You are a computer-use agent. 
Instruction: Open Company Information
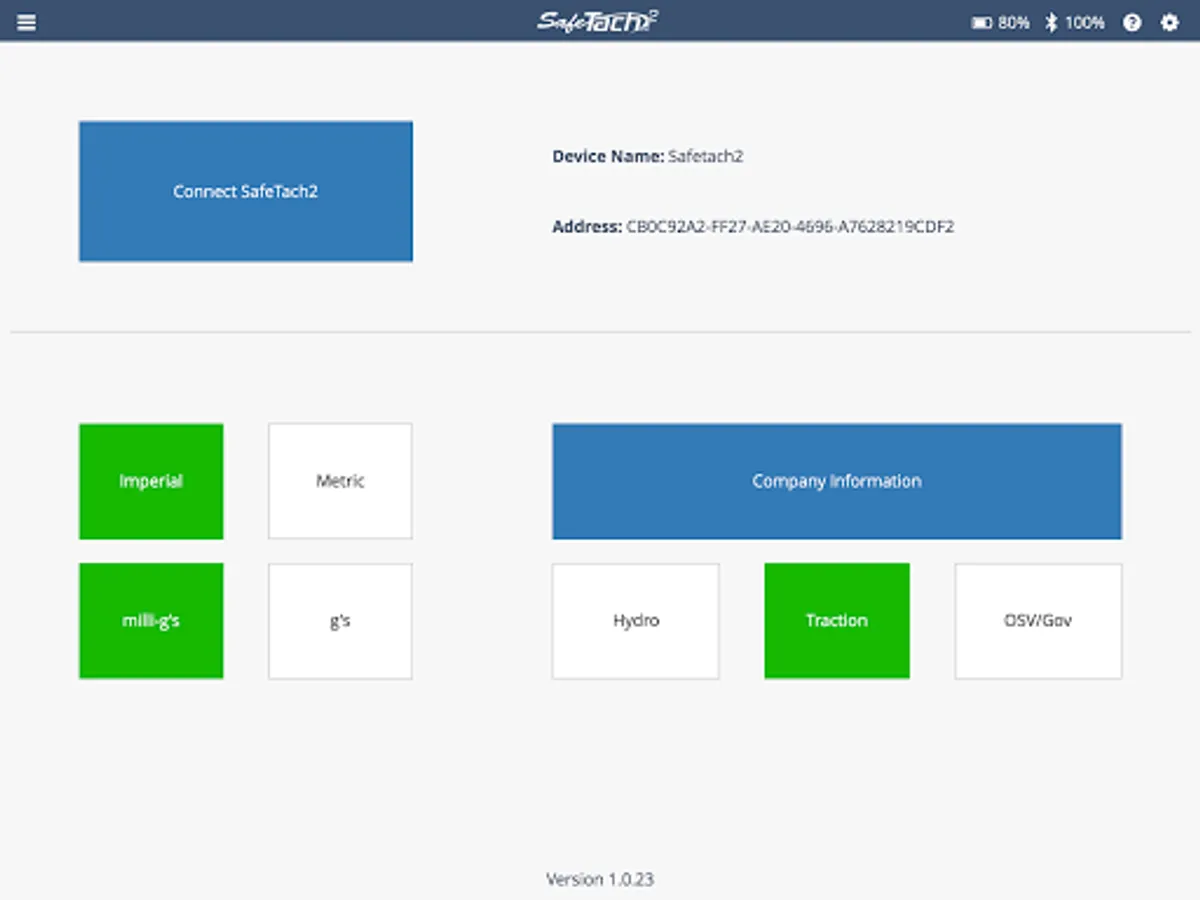837,481
